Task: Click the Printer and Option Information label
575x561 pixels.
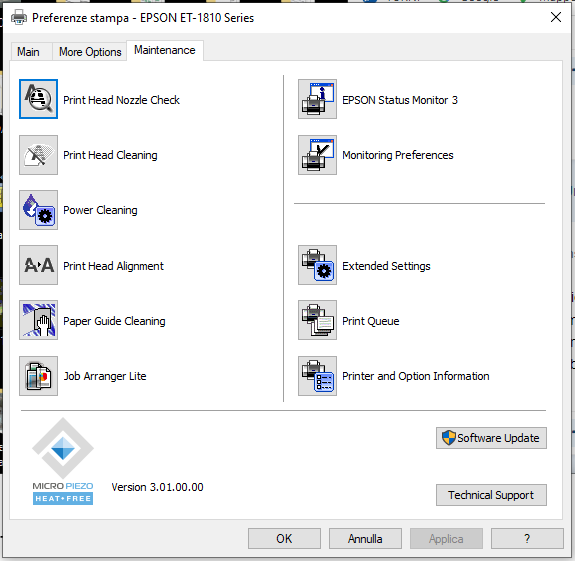Action: point(416,376)
